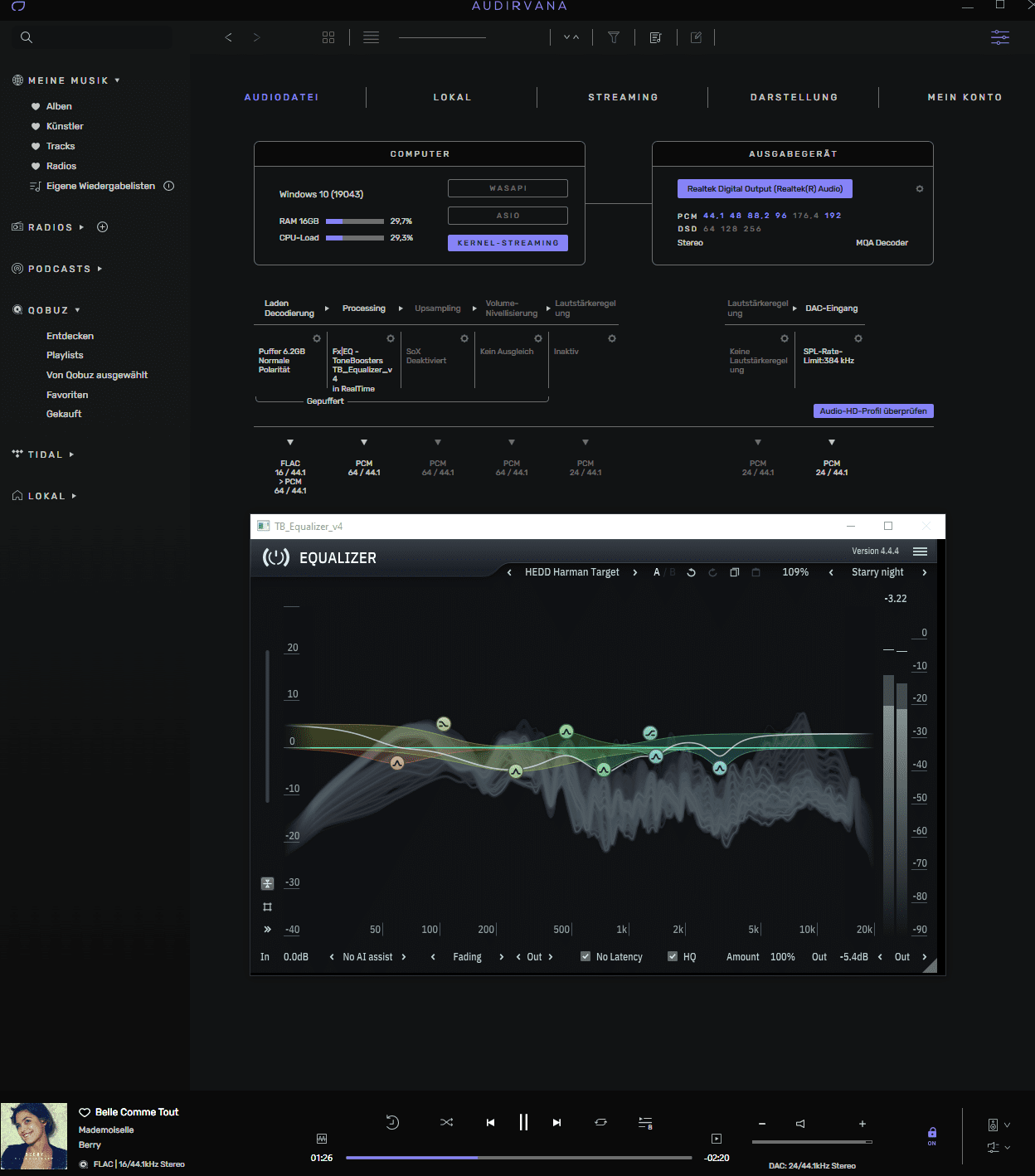1035x1176 pixels.
Task: Copy the Equalizer A/B state
Action: (734, 572)
